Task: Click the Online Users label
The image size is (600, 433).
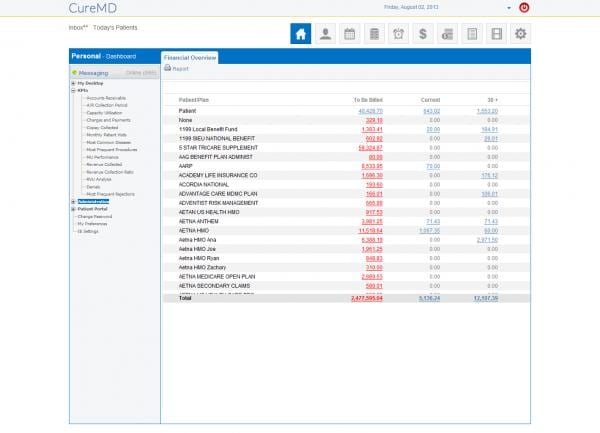Action: click(141, 73)
